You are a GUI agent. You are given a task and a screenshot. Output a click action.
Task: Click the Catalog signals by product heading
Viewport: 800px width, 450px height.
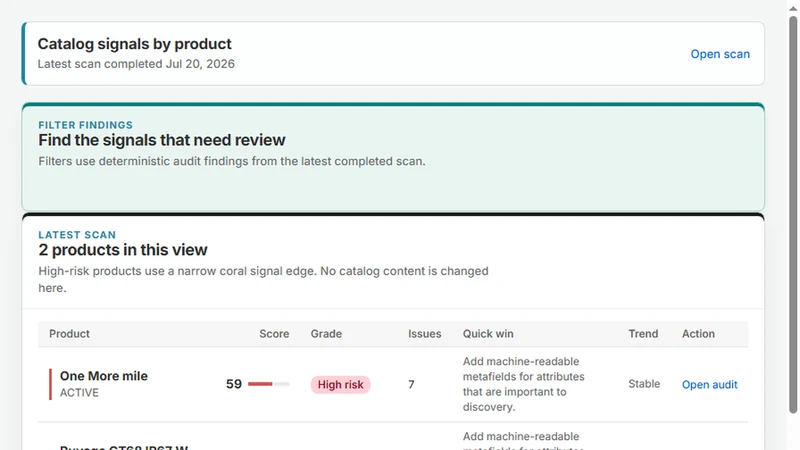[135, 44]
